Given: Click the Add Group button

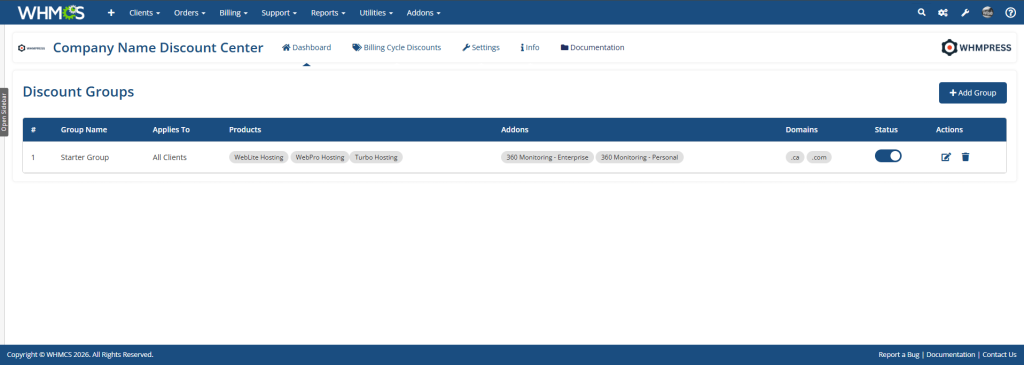Looking at the screenshot, I should [x=972, y=93].
